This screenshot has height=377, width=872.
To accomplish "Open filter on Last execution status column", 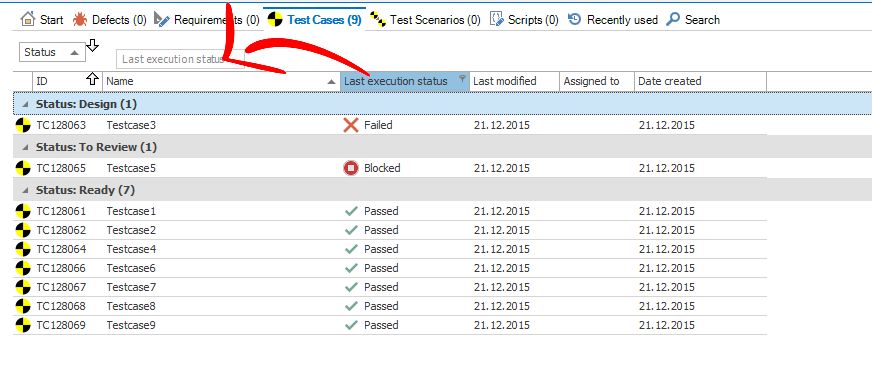I will (462, 78).
